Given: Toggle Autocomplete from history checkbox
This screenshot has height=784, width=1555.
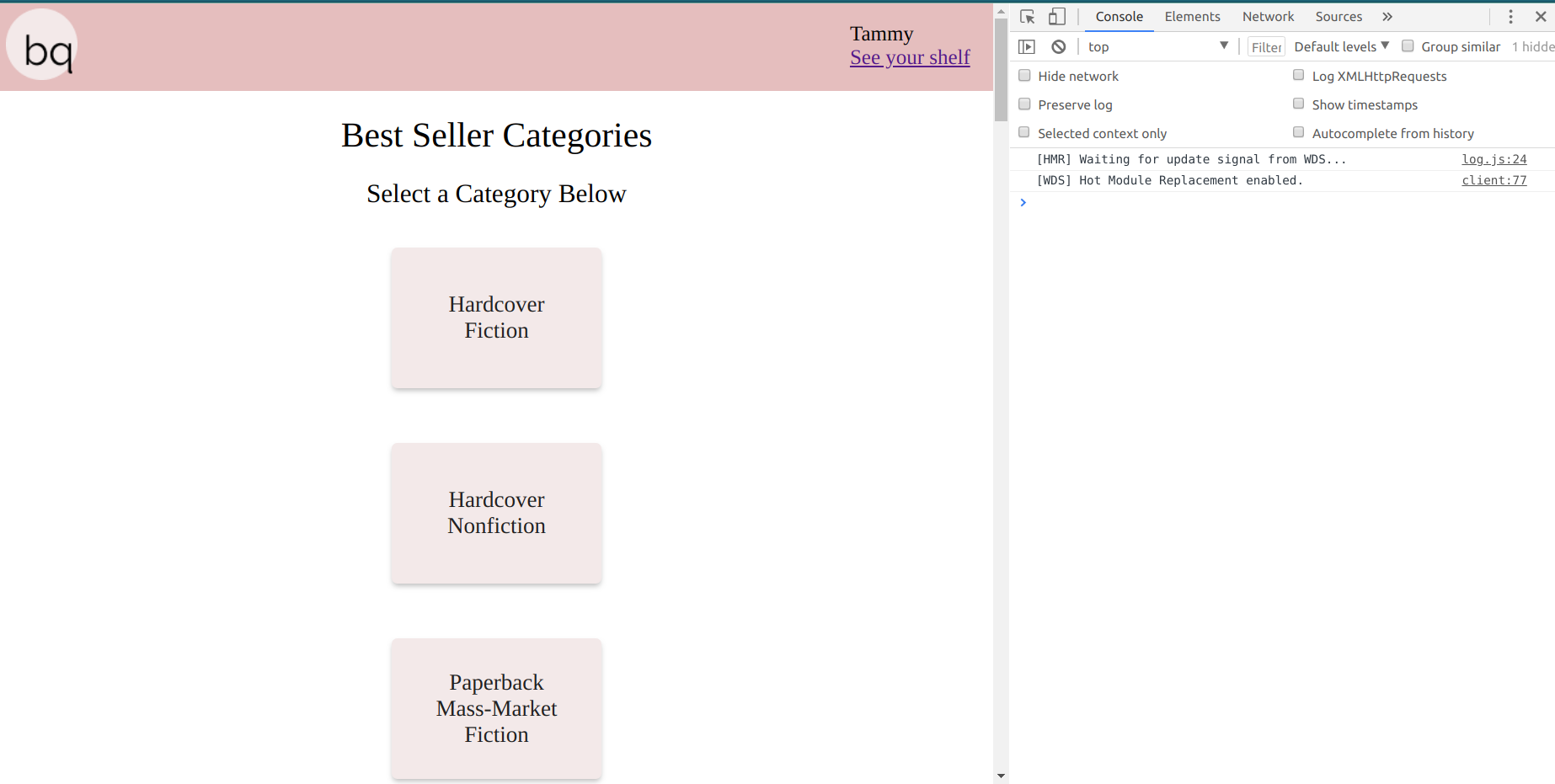Looking at the screenshot, I should pos(1298,133).
